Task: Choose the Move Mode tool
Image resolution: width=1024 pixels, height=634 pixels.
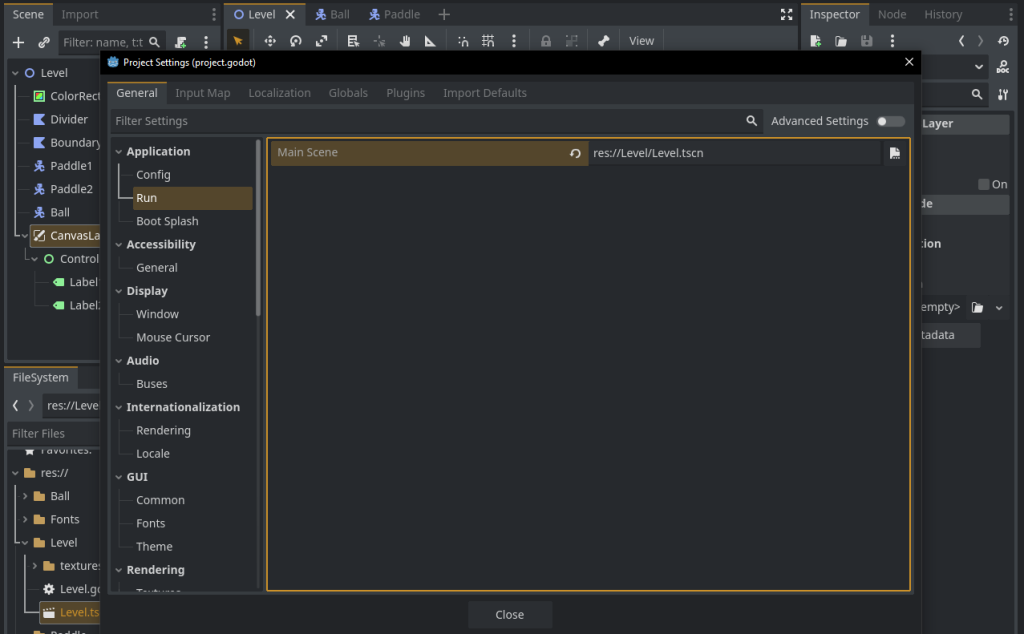Action: (x=269, y=41)
